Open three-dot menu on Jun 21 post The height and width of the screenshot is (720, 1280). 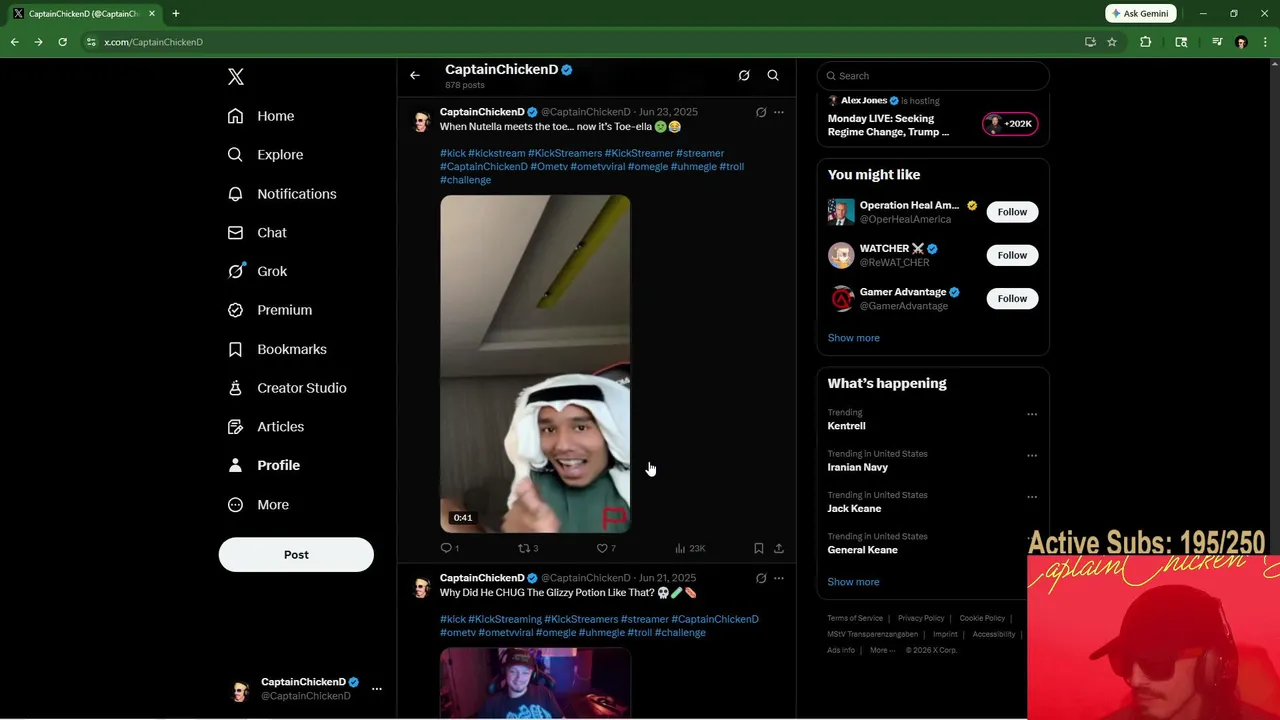[x=779, y=578]
